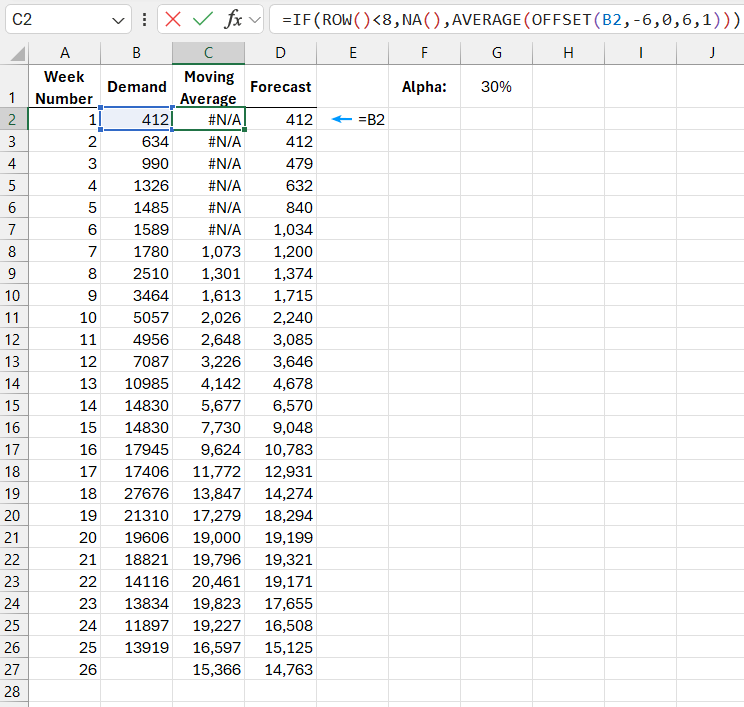Image resolution: width=744 pixels, height=707 pixels.
Task: Click the three-dot name box resize handle
Action: click(x=145, y=19)
